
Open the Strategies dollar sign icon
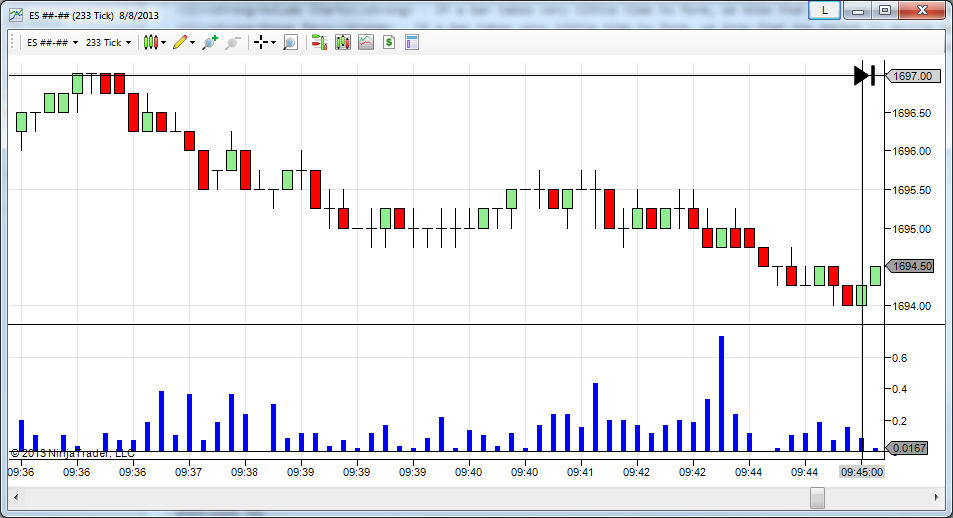click(x=388, y=43)
